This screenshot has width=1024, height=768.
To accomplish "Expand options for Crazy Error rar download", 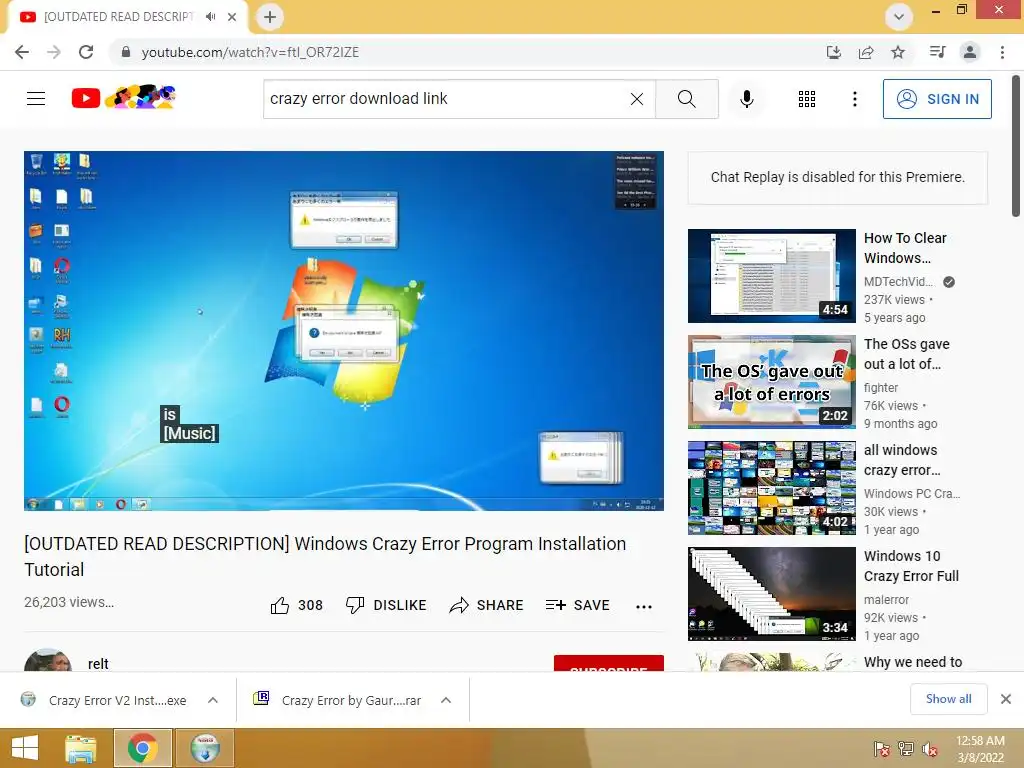I will (x=446, y=700).
